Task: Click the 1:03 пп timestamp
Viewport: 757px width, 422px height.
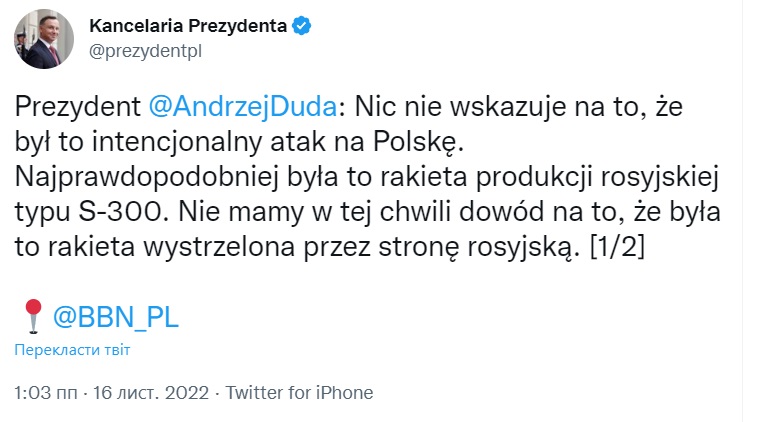Action: click(46, 393)
